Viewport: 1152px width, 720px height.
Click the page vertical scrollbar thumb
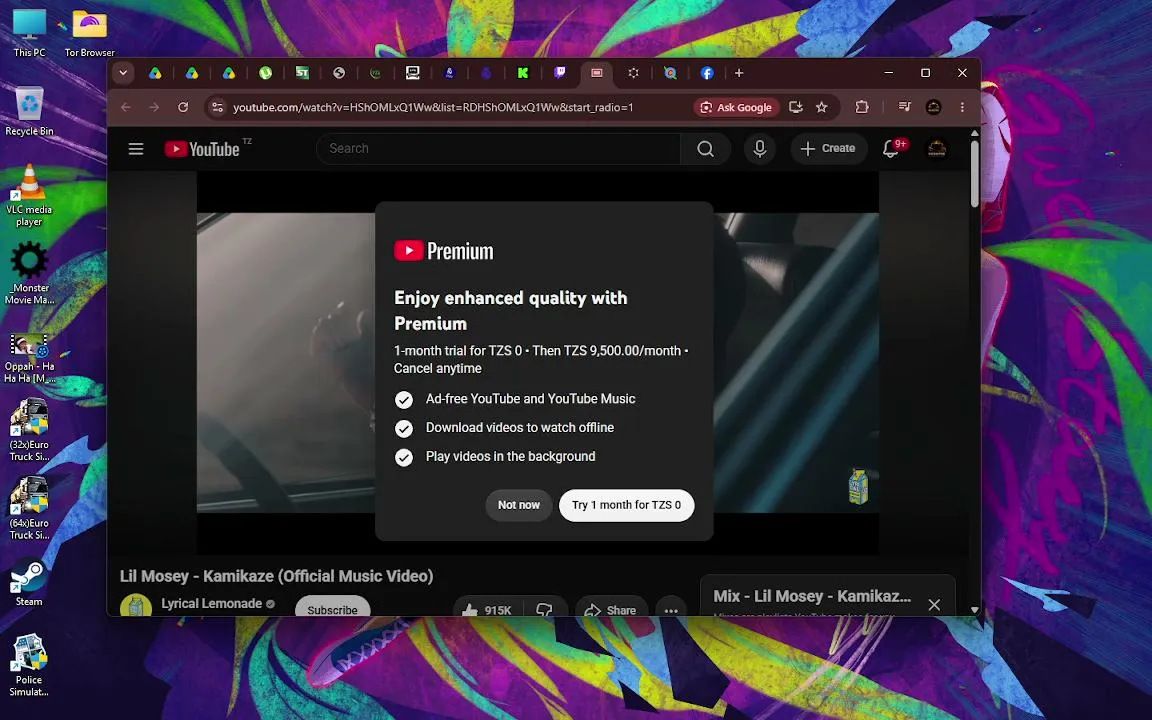pyautogui.click(x=975, y=174)
